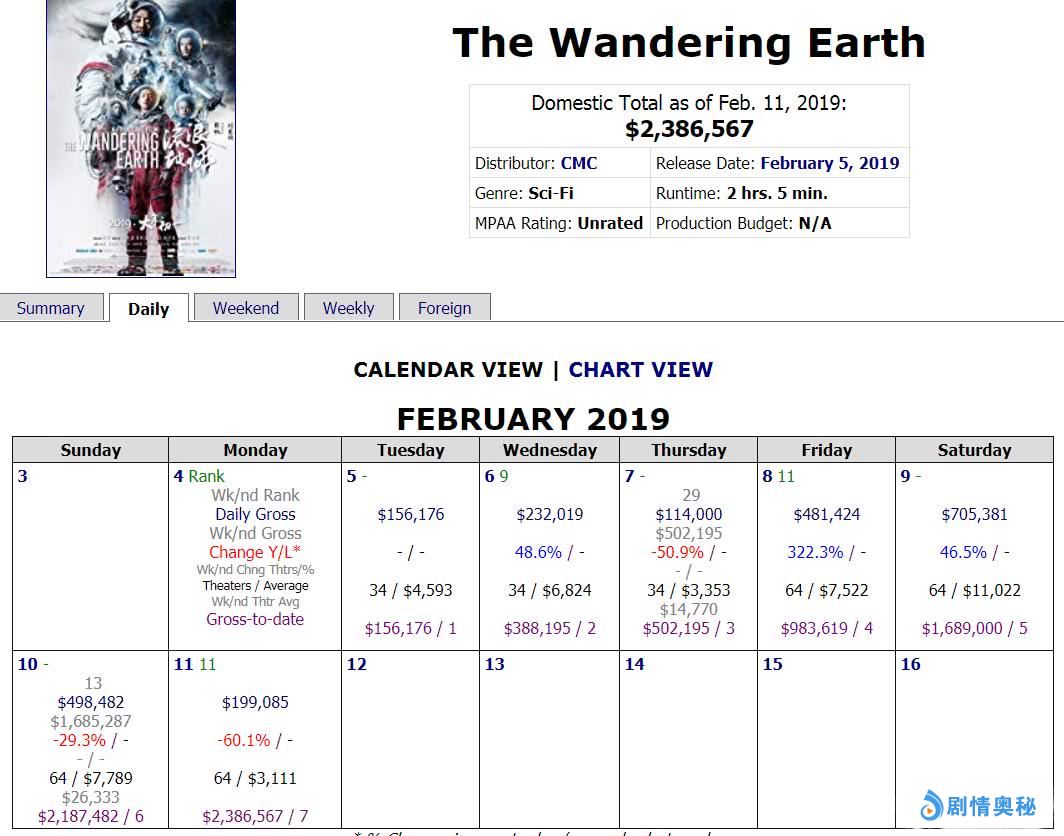Switch to the Summary tab
The image size is (1064, 836).
[x=50, y=308]
